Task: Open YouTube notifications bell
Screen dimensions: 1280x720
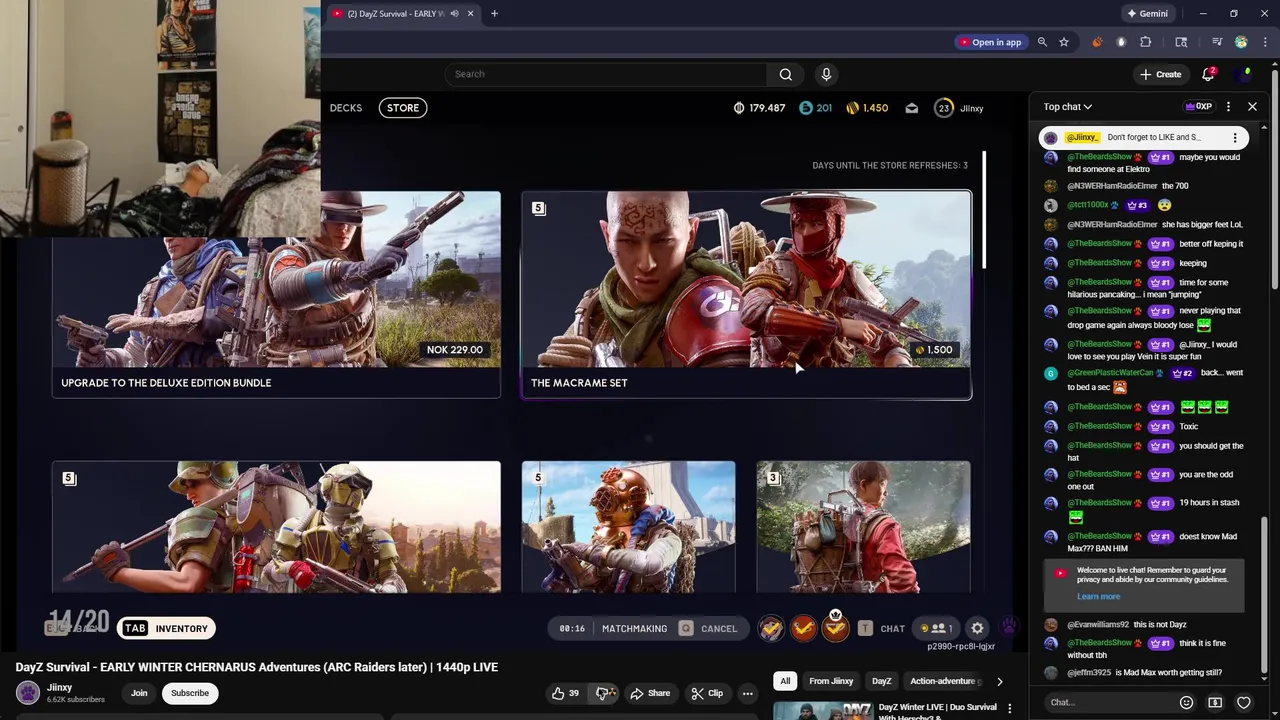Action: 1208,74
